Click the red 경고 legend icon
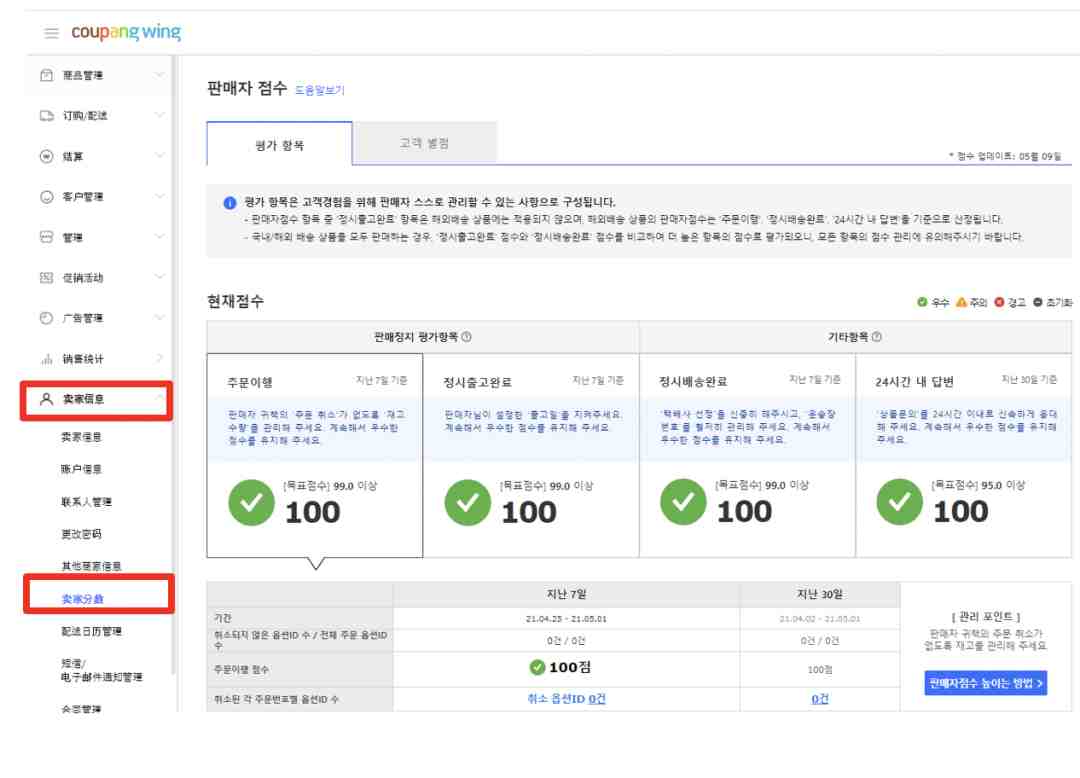 [999, 302]
